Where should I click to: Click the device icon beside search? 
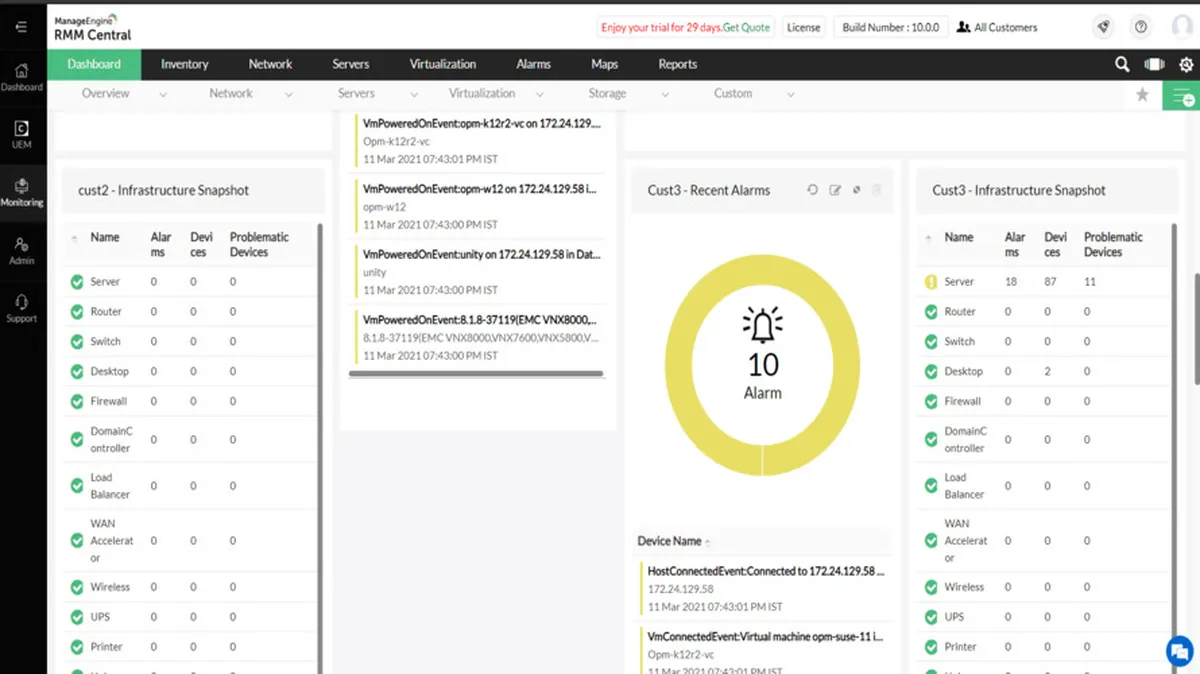1154,64
